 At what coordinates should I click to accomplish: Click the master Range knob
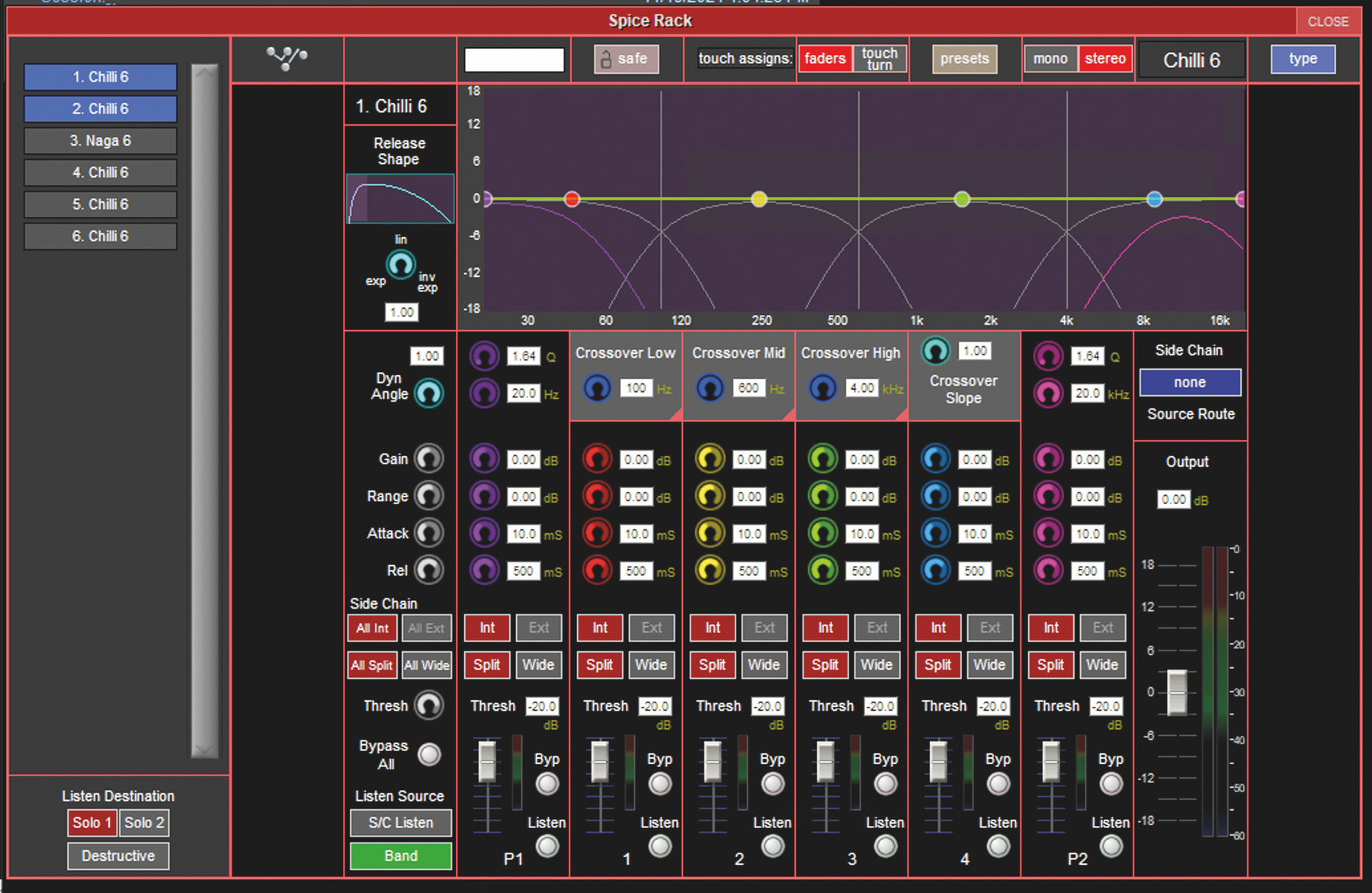pos(429,496)
